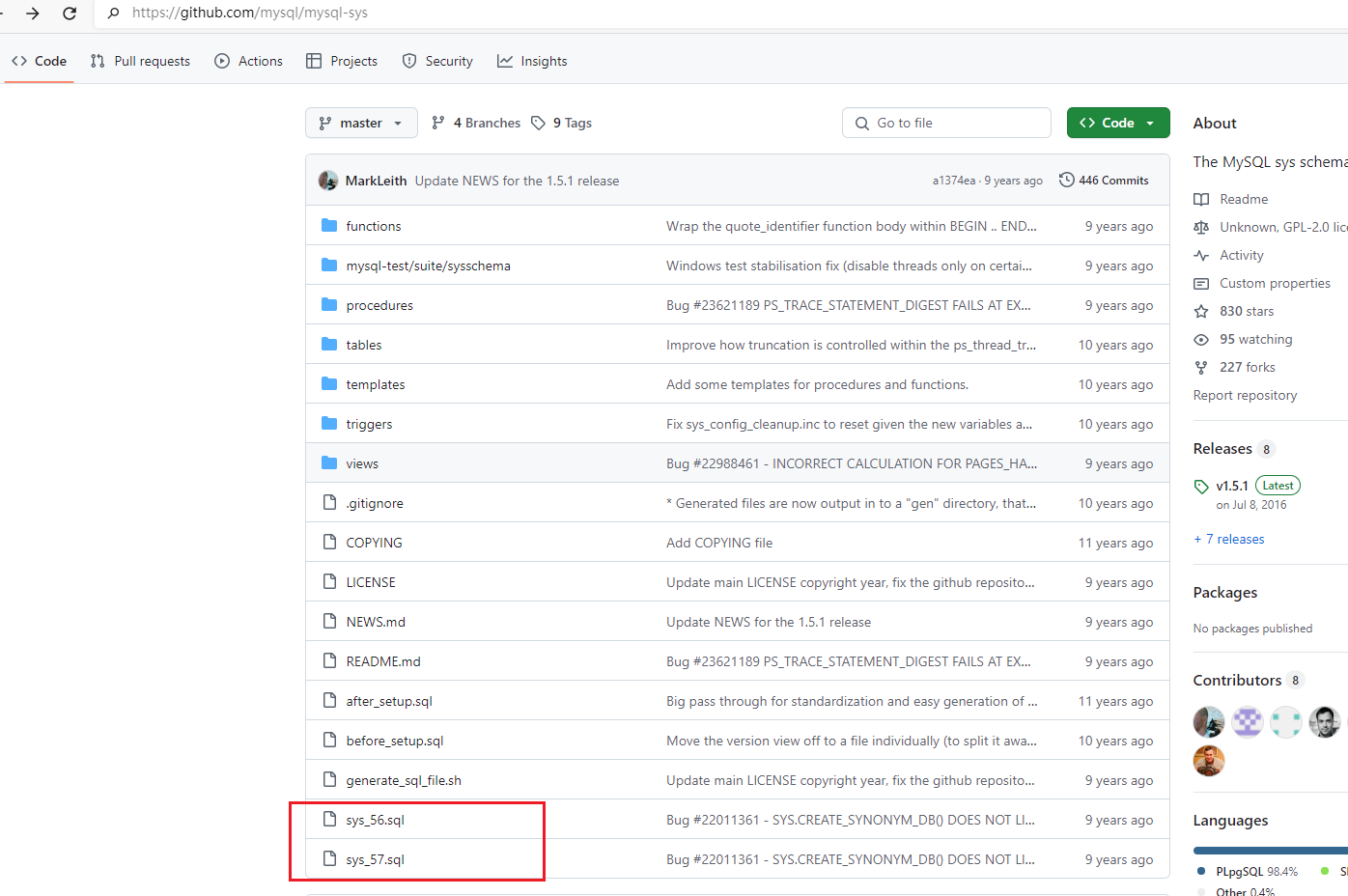Screen dimensions: 1348x896
Task: Click the templates folder icon
Action: click(x=329, y=384)
